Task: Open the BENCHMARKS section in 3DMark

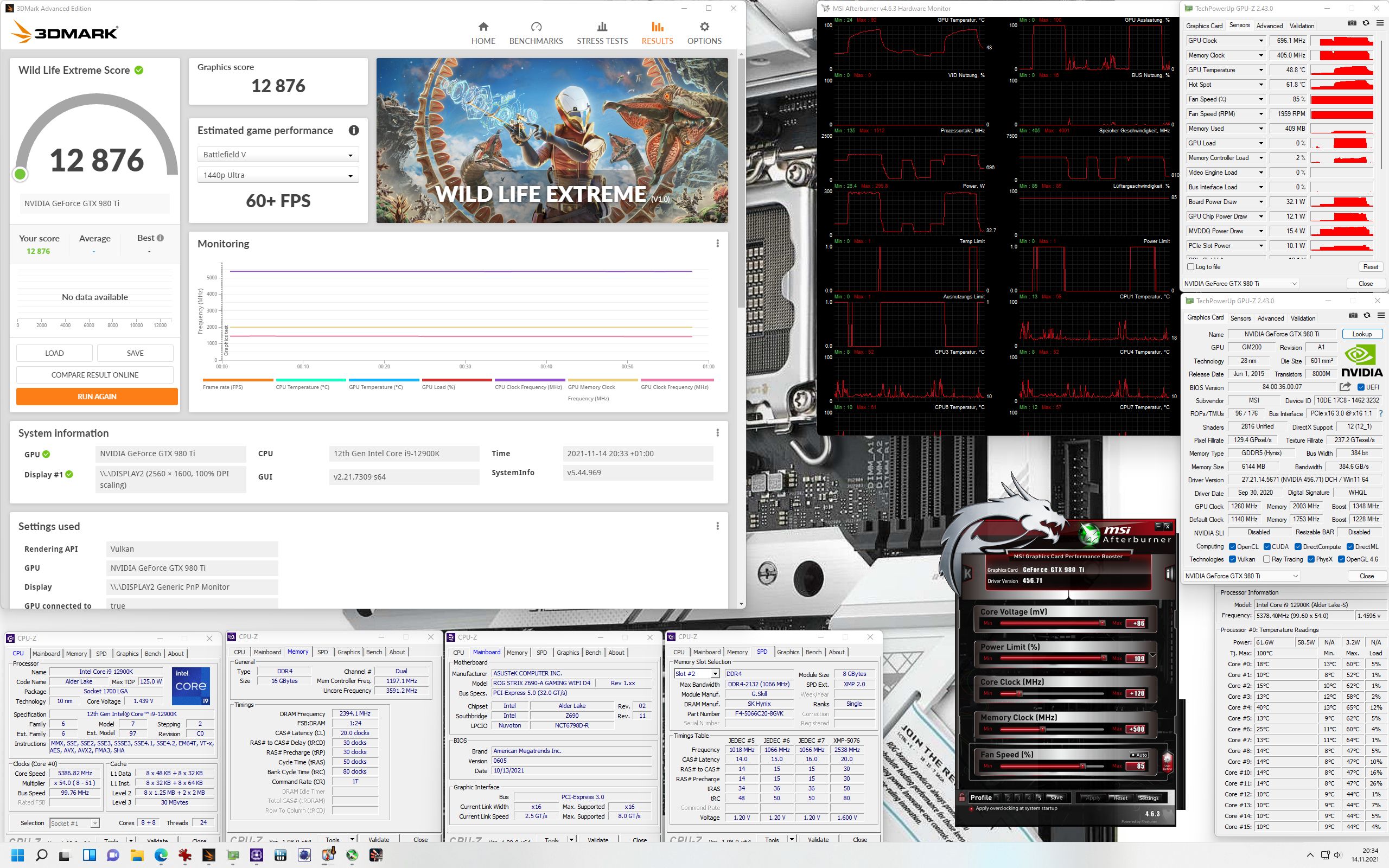Action: coord(536,33)
